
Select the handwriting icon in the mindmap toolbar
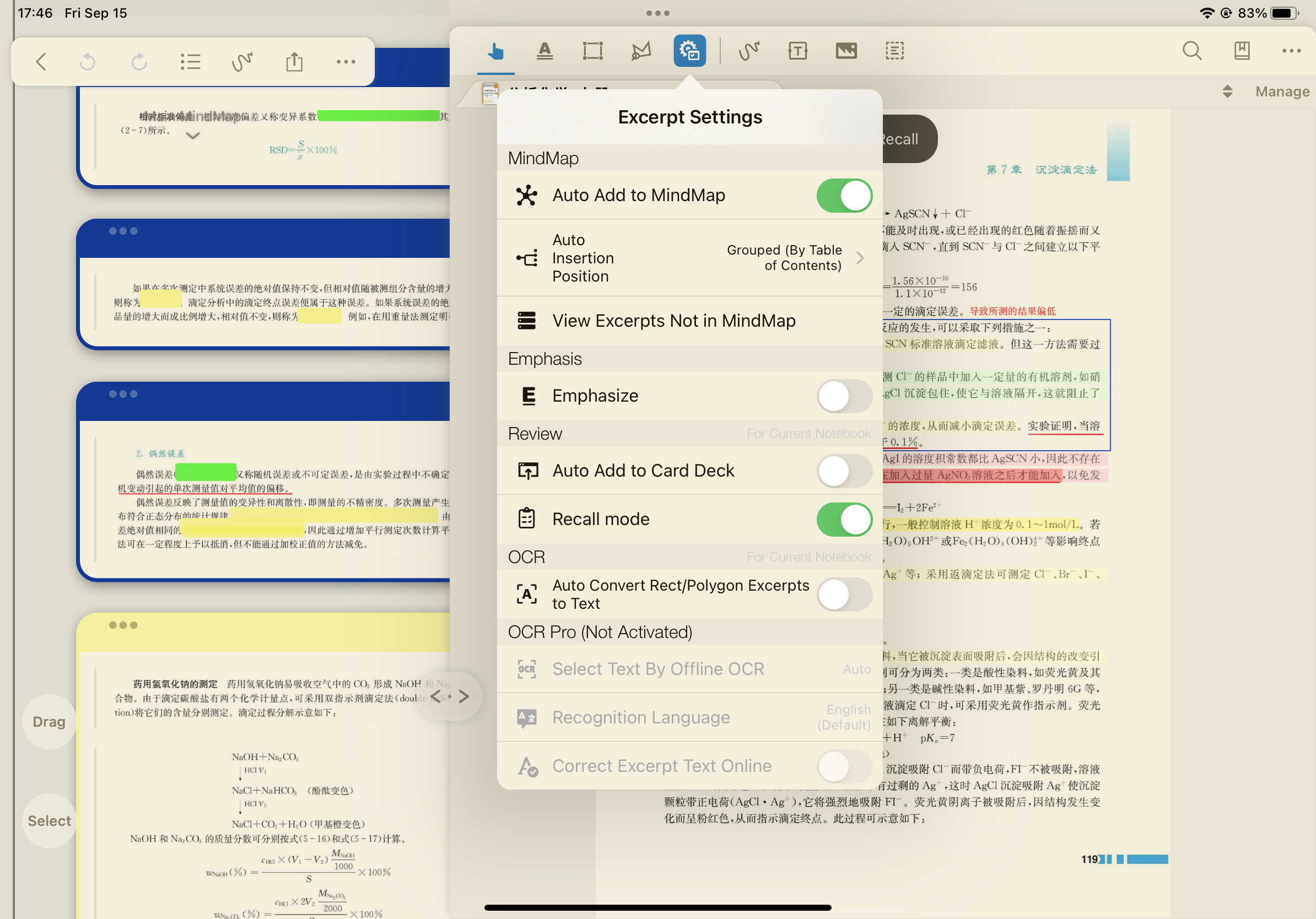pos(242,61)
